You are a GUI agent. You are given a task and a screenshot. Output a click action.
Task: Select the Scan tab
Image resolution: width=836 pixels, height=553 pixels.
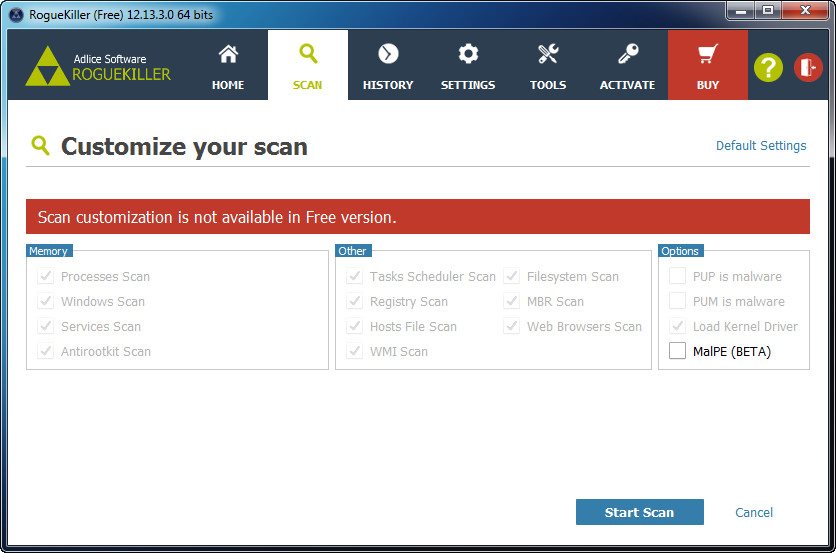pyautogui.click(x=308, y=65)
